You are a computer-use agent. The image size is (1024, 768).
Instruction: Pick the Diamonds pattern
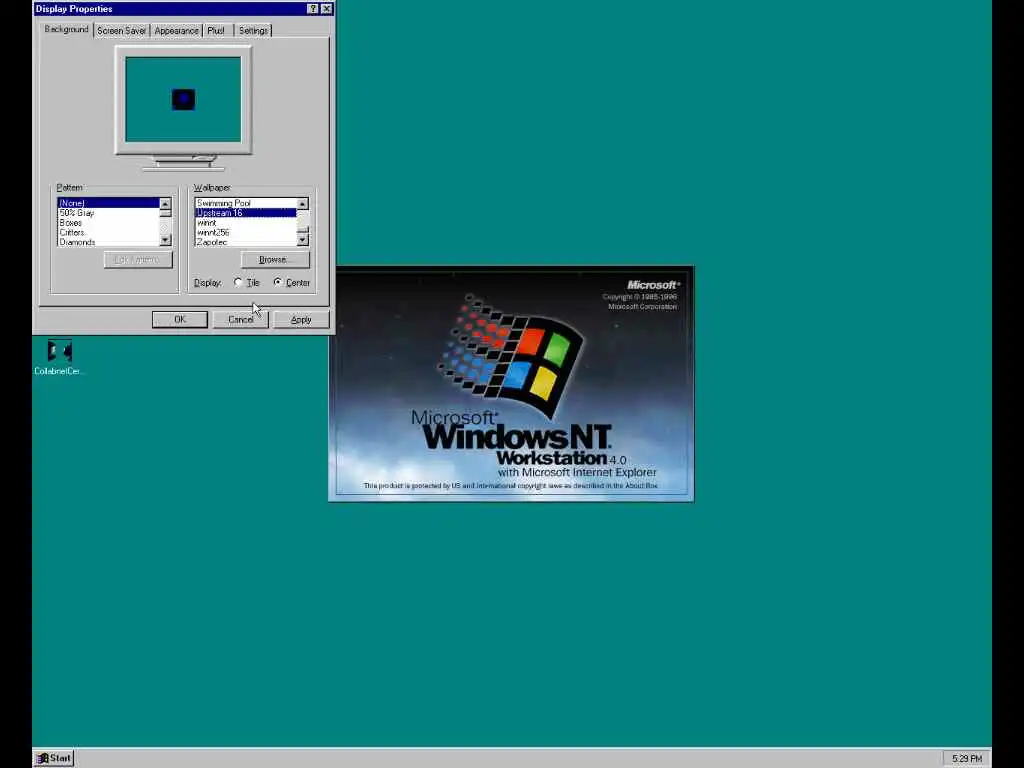[x=108, y=242]
